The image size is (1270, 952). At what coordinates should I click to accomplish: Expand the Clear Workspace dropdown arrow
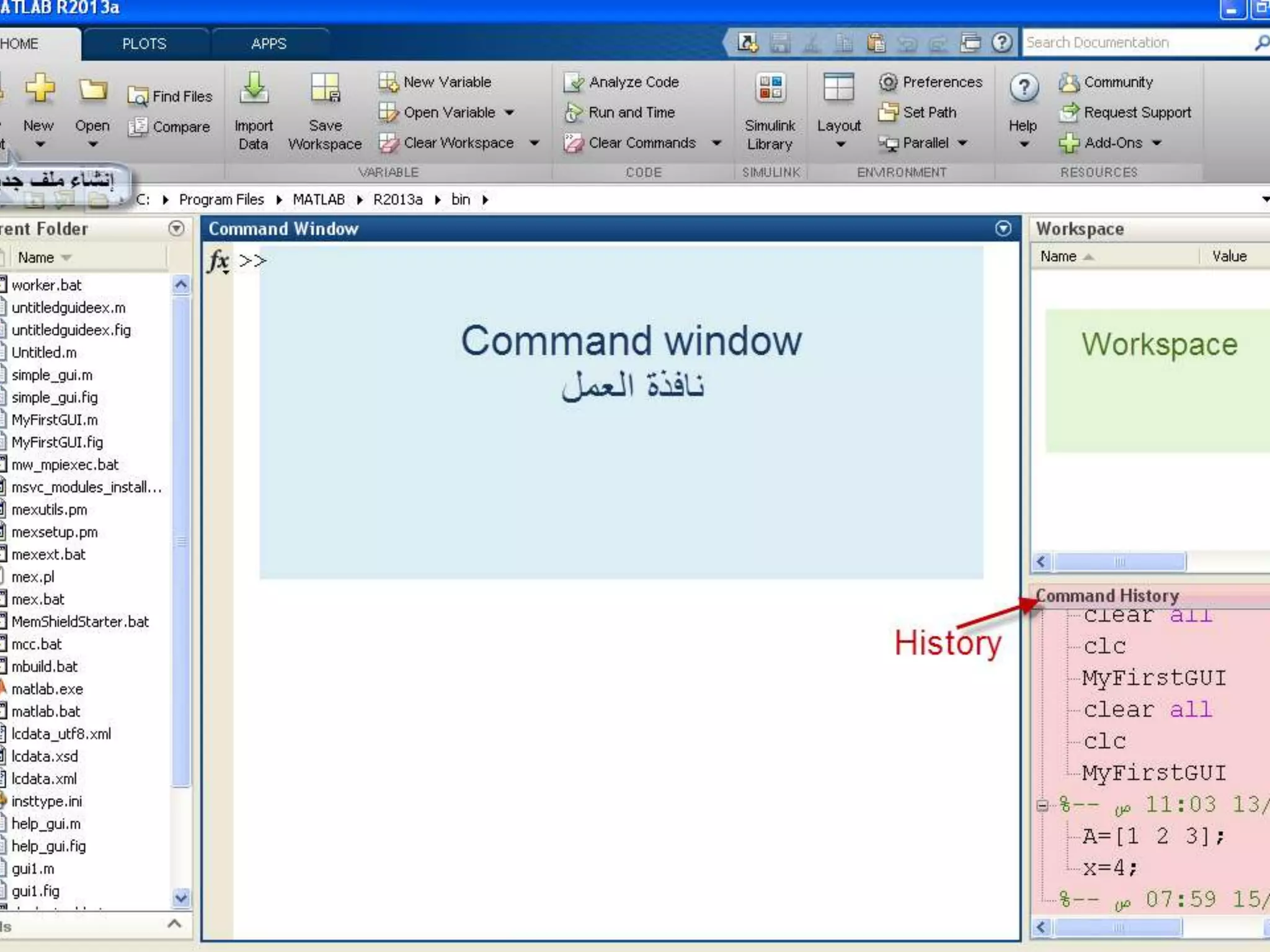tap(535, 143)
